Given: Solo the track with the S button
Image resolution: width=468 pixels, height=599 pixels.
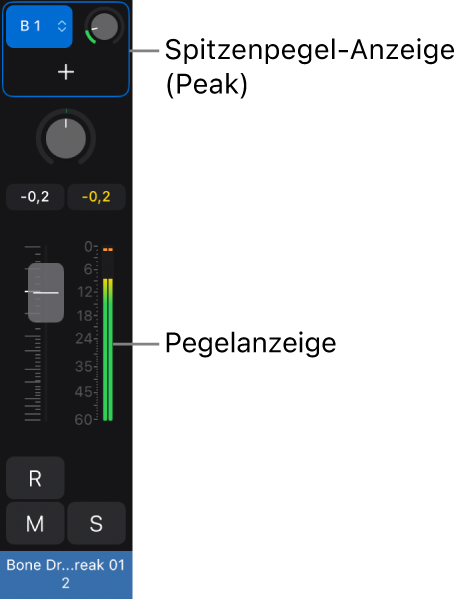Looking at the screenshot, I should pos(96,523).
